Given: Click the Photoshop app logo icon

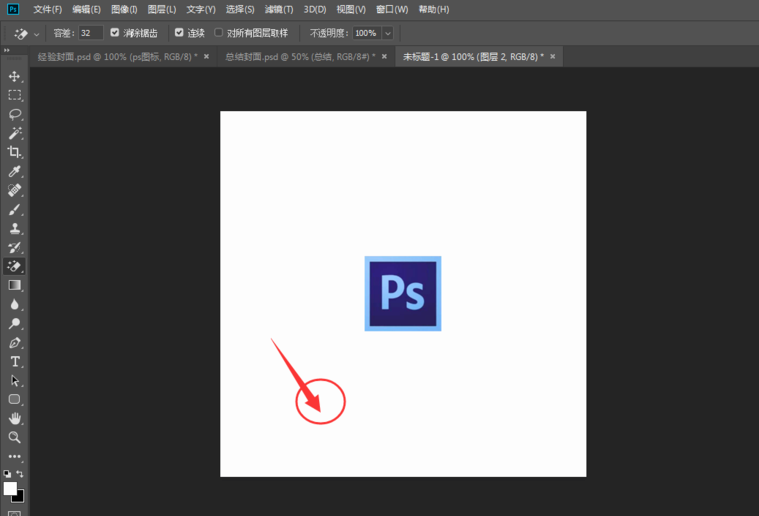Looking at the screenshot, I should (x=13, y=9).
